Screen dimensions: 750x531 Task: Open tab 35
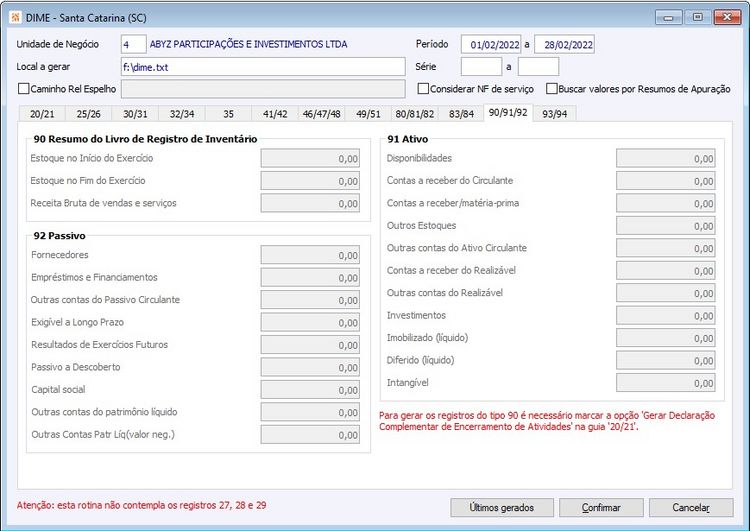229,114
